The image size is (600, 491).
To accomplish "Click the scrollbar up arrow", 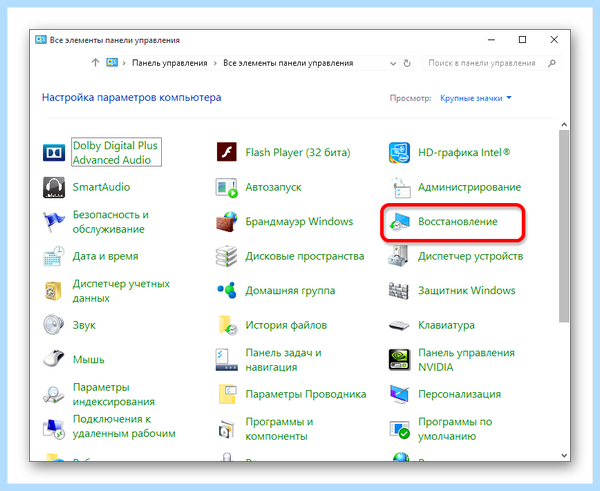I will [x=564, y=125].
